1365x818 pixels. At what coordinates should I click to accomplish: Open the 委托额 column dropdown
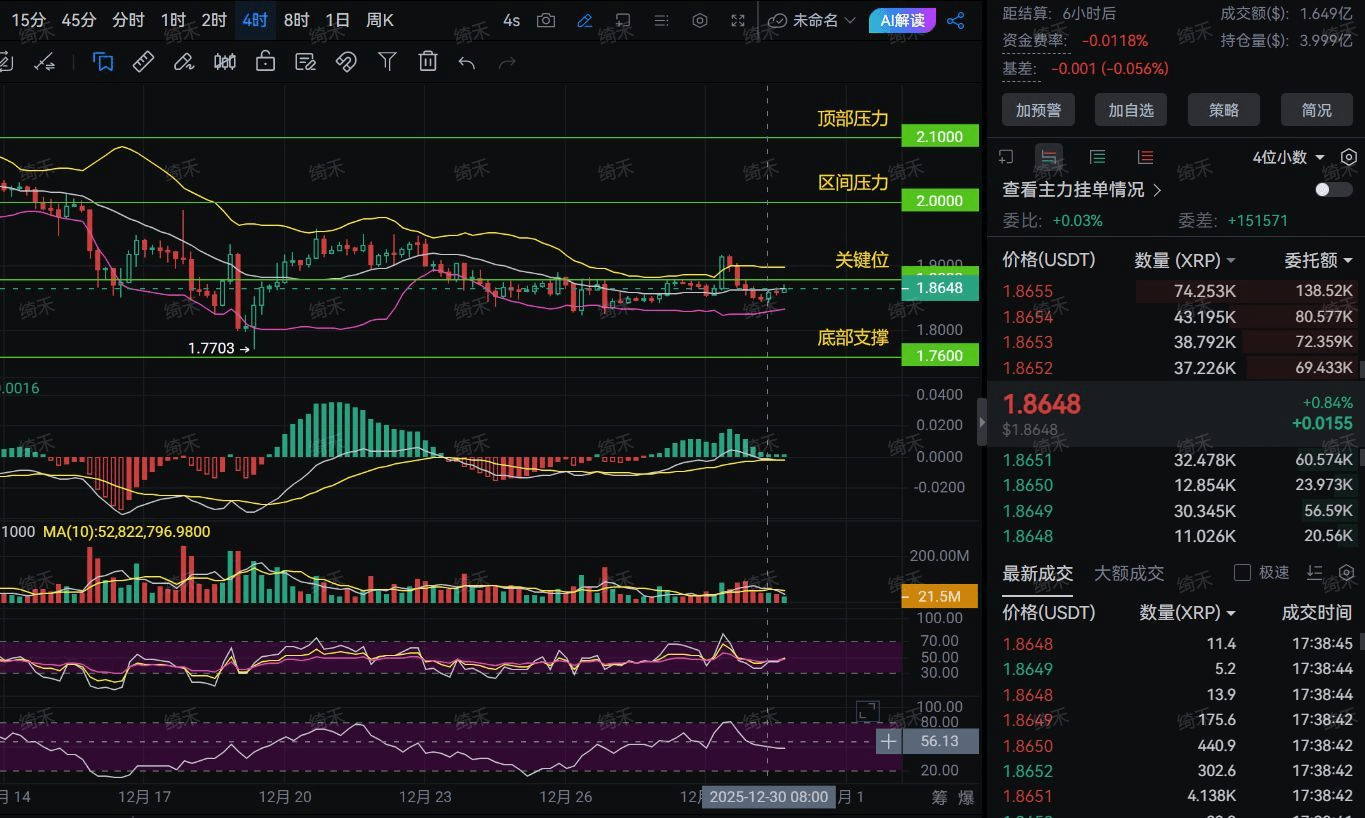(x=1318, y=260)
